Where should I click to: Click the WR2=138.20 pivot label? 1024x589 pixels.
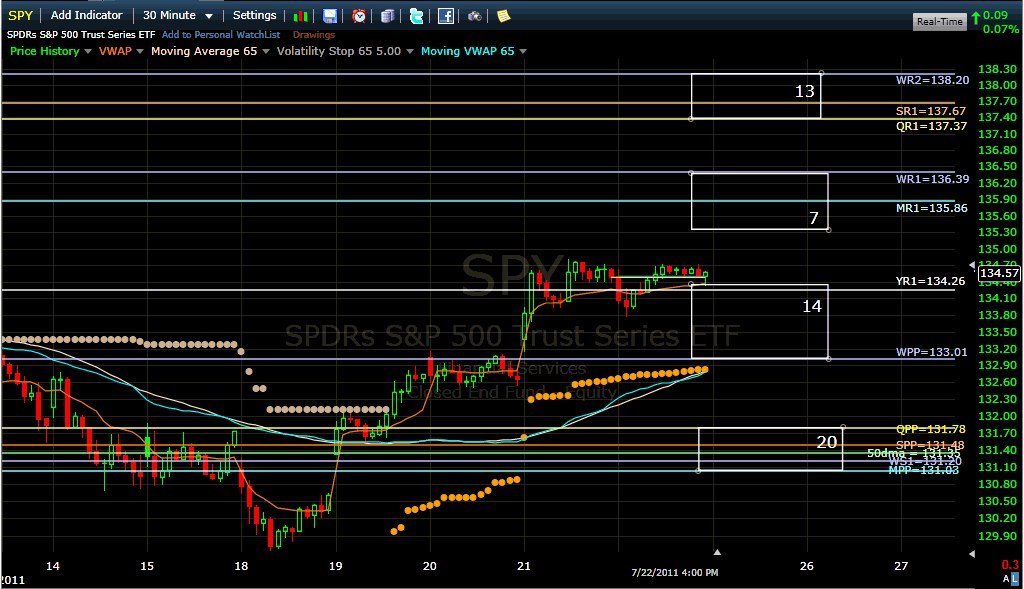click(933, 80)
